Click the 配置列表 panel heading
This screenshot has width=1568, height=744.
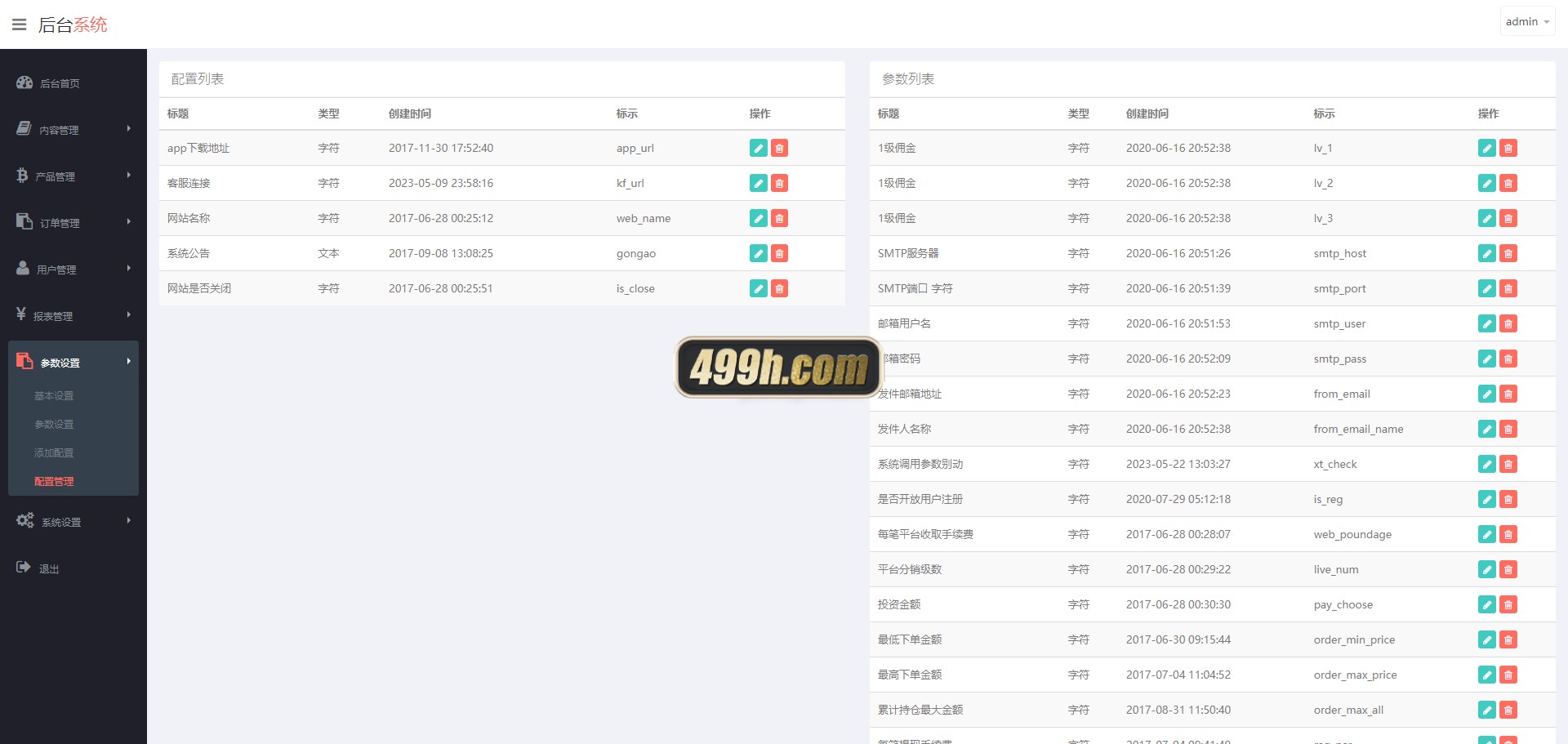tap(198, 79)
